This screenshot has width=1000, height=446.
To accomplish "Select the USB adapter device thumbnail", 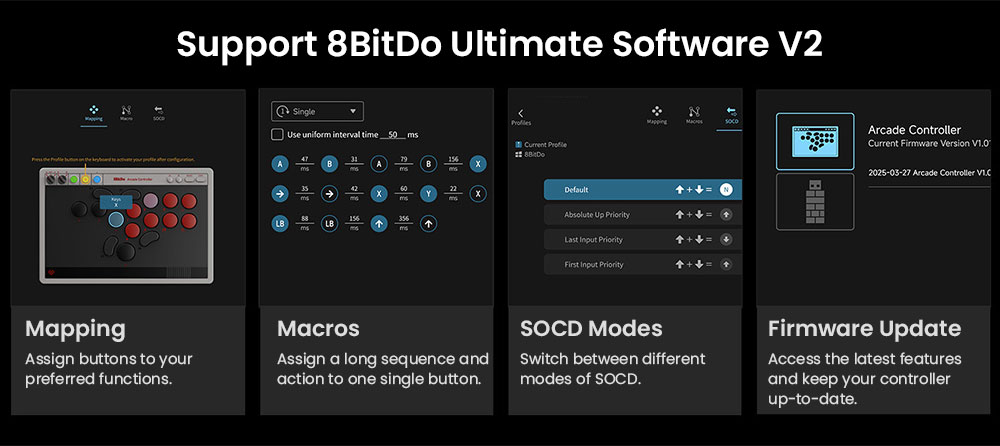I will [x=815, y=203].
